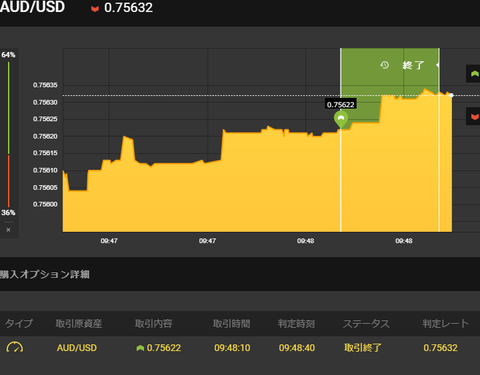Click the 取引終了 status text
Image resolution: width=480 pixels, height=375 pixels.
363,348
